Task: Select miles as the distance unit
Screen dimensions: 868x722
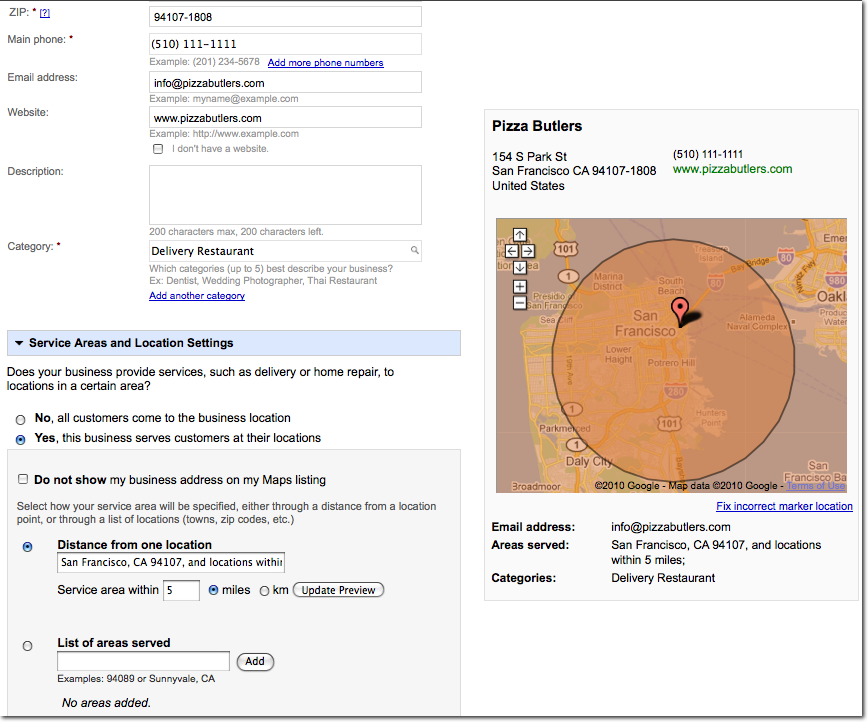Action: (213, 590)
